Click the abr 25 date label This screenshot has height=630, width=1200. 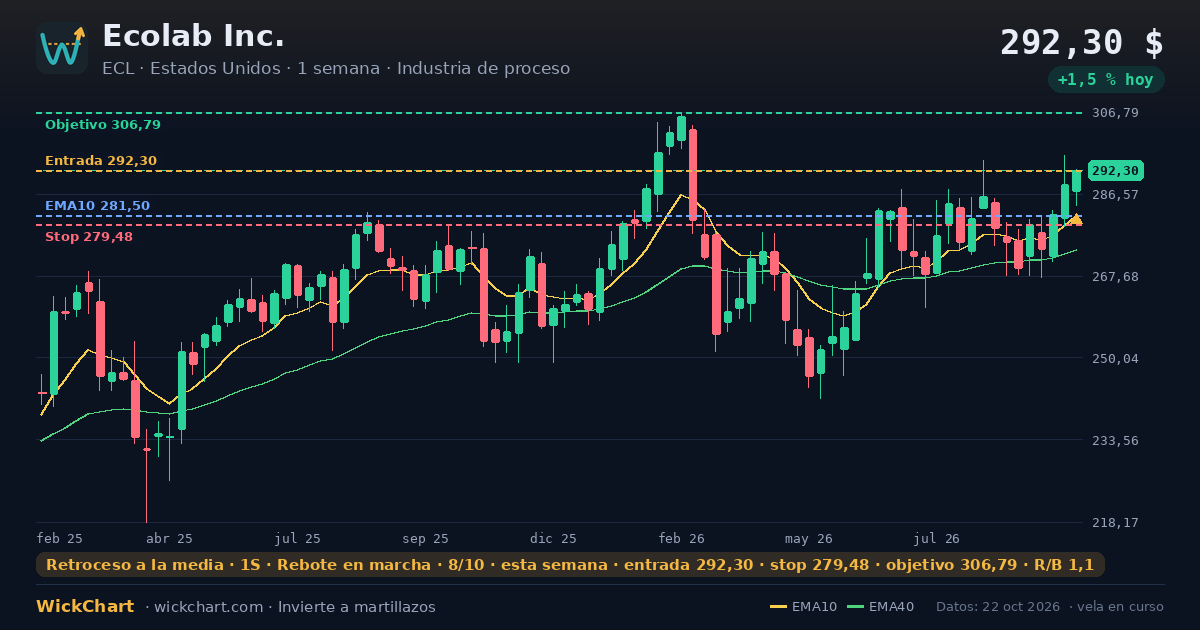pyautogui.click(x=170, y=539)
